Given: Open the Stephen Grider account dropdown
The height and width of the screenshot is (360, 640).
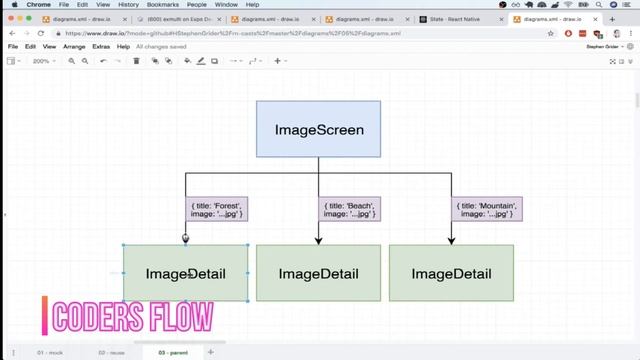Looking at the screenshot, I should click(605, 47).
